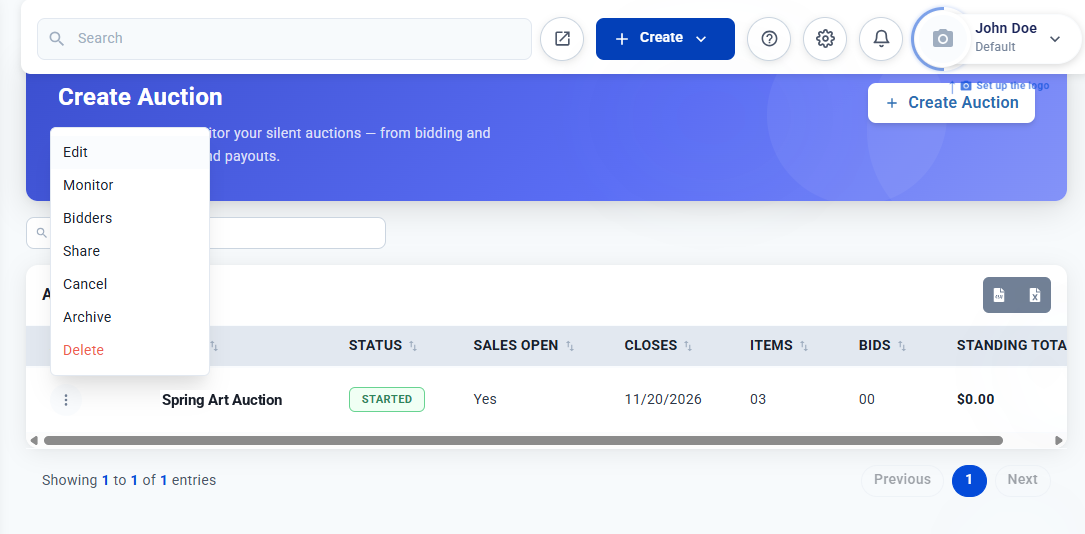
Task: Choose Bidders in the context menu
Action: tap(130, 218)
